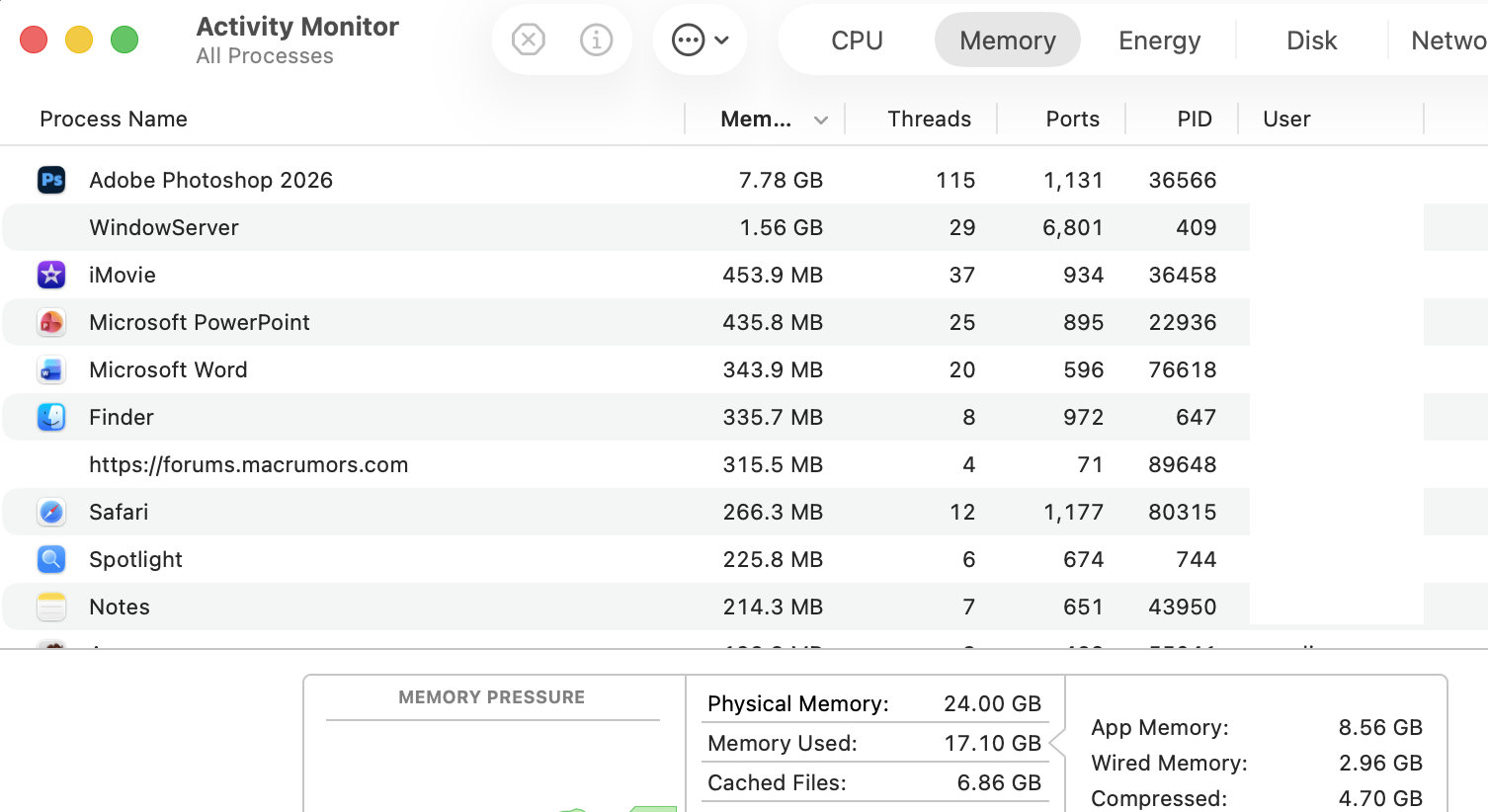This screenshot has width=1488, height=812.
Task: Select the Finder process name
Action: [122, 417]
